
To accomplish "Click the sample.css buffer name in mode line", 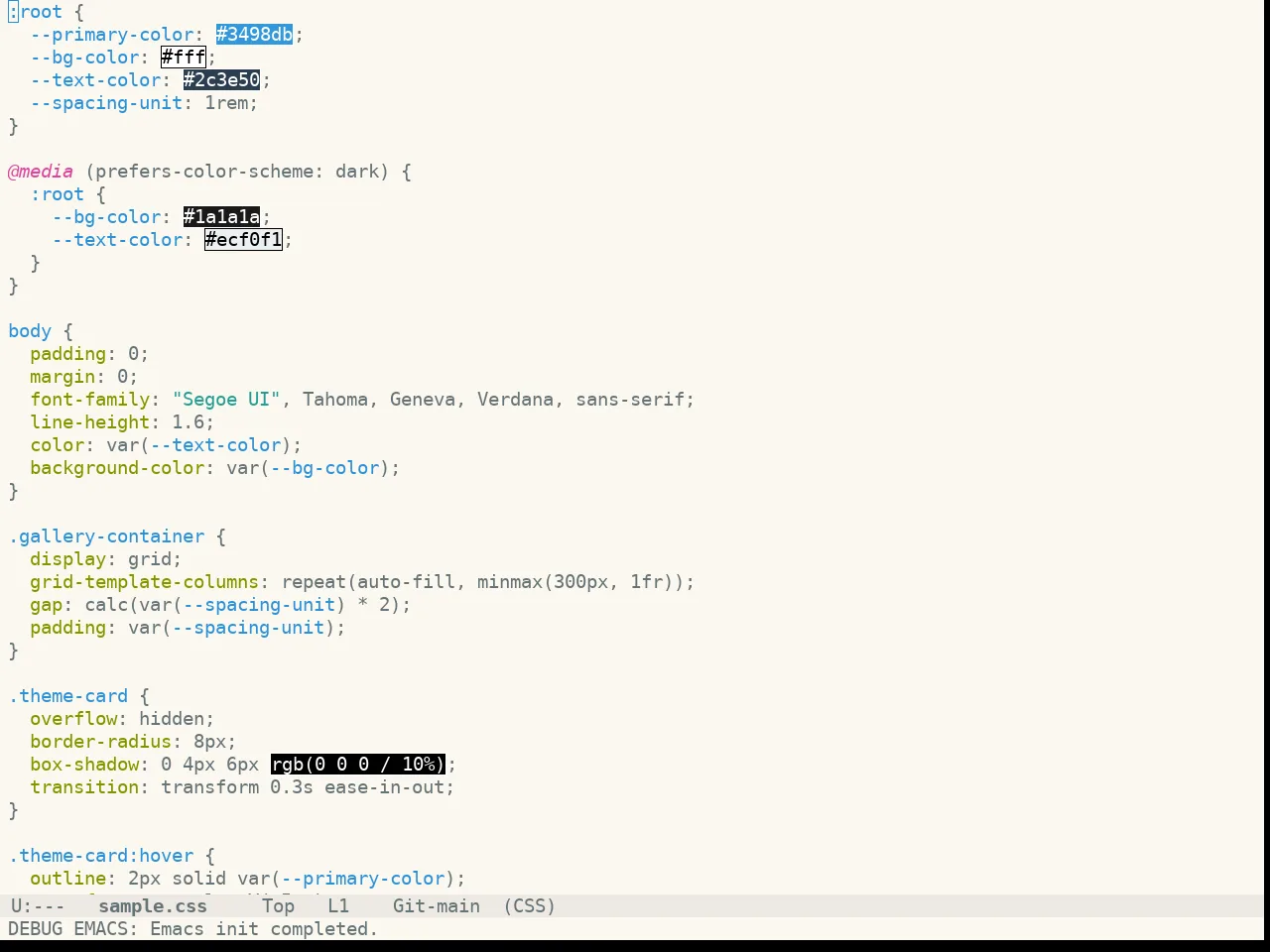I will coord(153,906).
